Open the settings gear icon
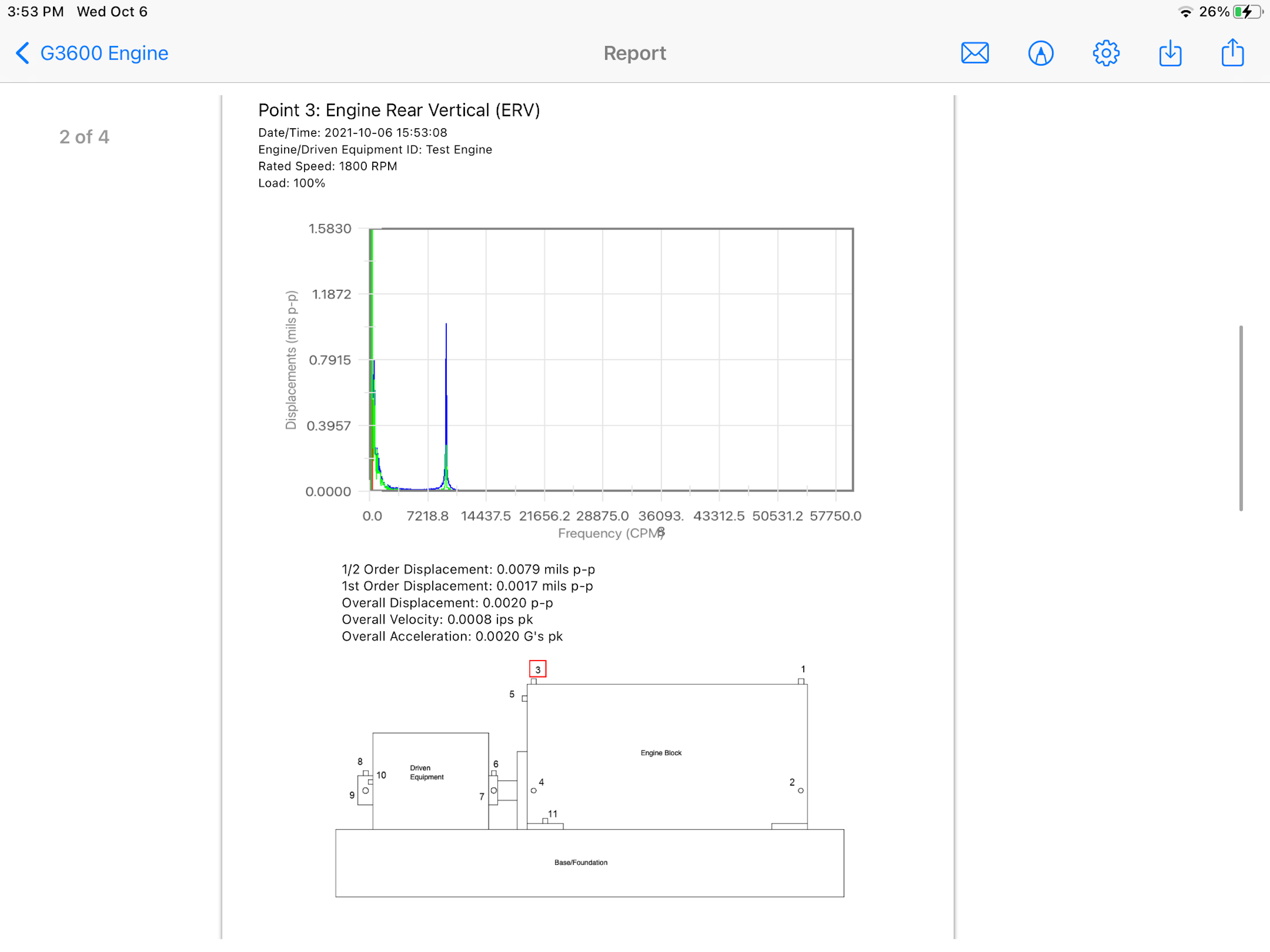This screenshot has height=952, width=1270. tap(1106, 53)
